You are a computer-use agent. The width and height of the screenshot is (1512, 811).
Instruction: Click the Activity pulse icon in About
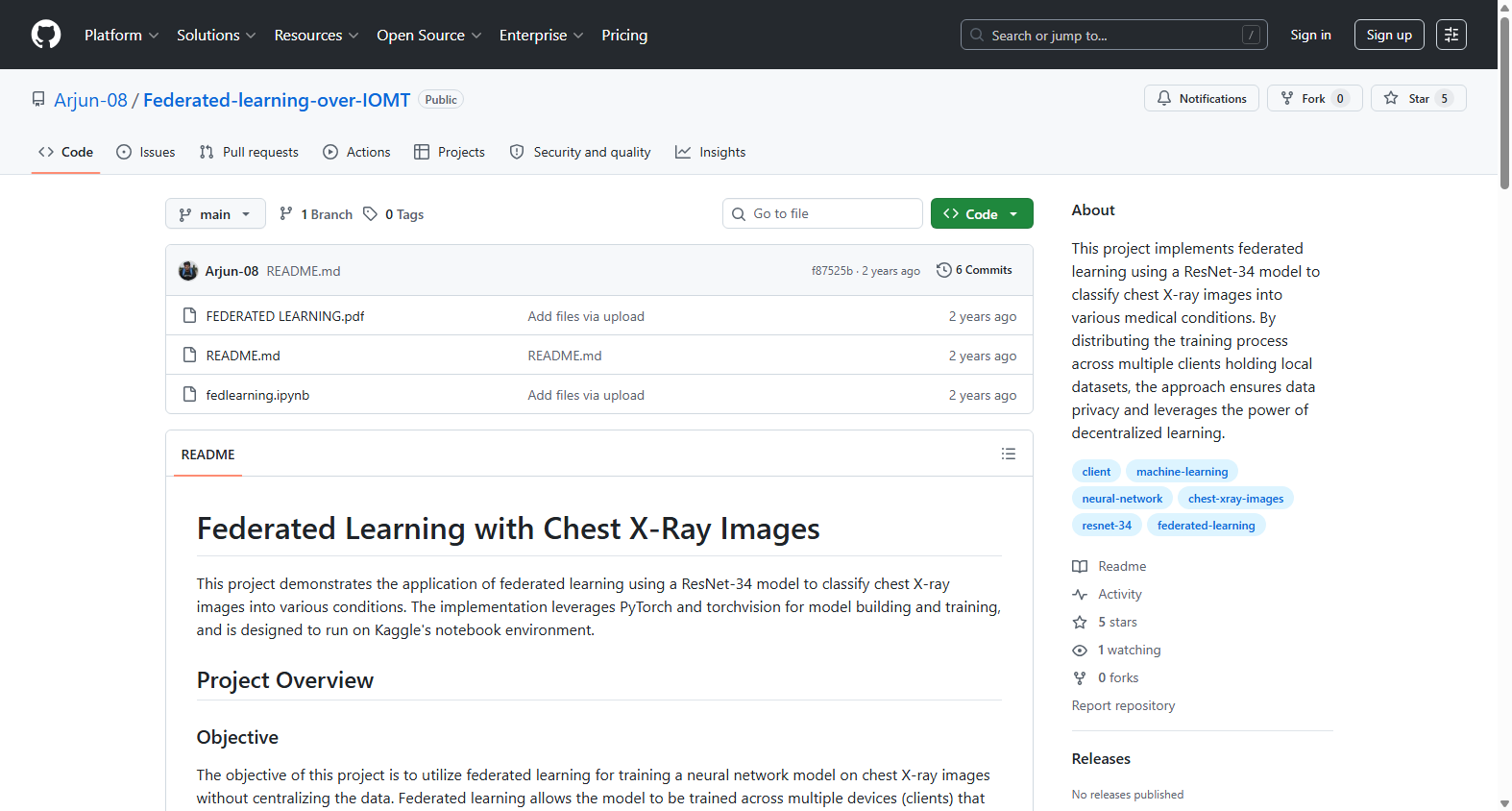[1080, 594]
